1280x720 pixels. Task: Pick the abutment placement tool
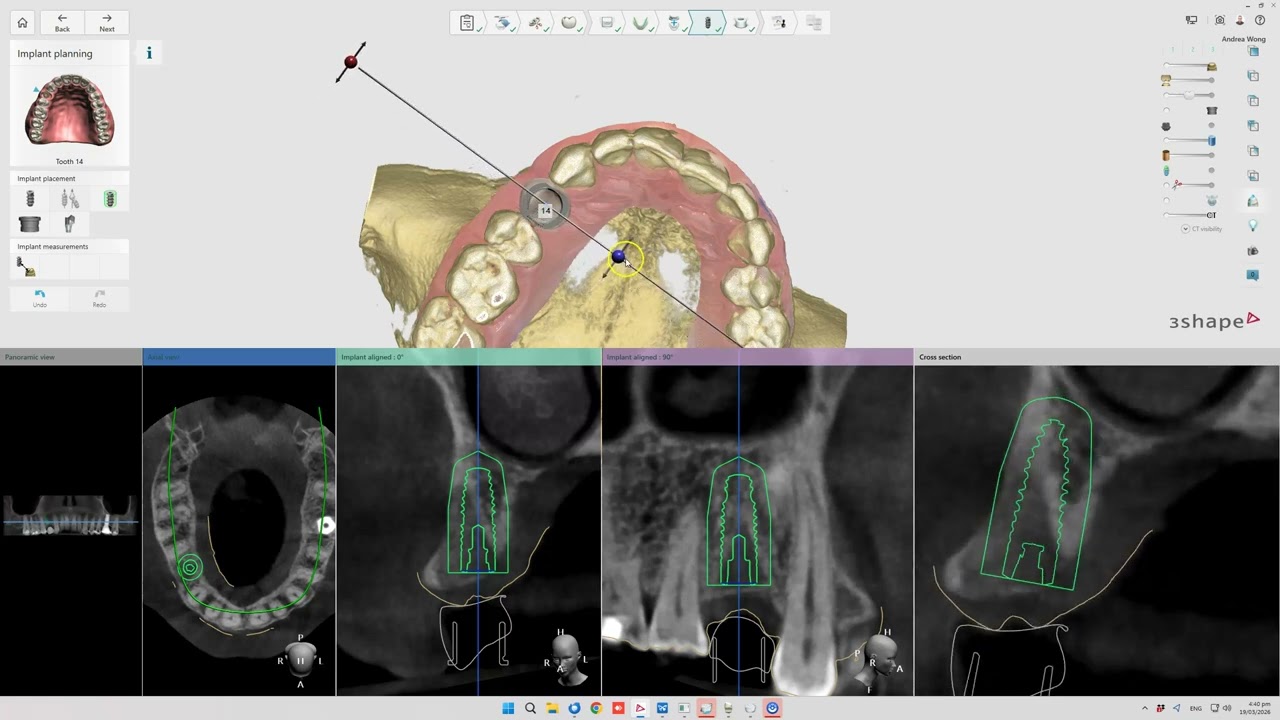point(69,224)
